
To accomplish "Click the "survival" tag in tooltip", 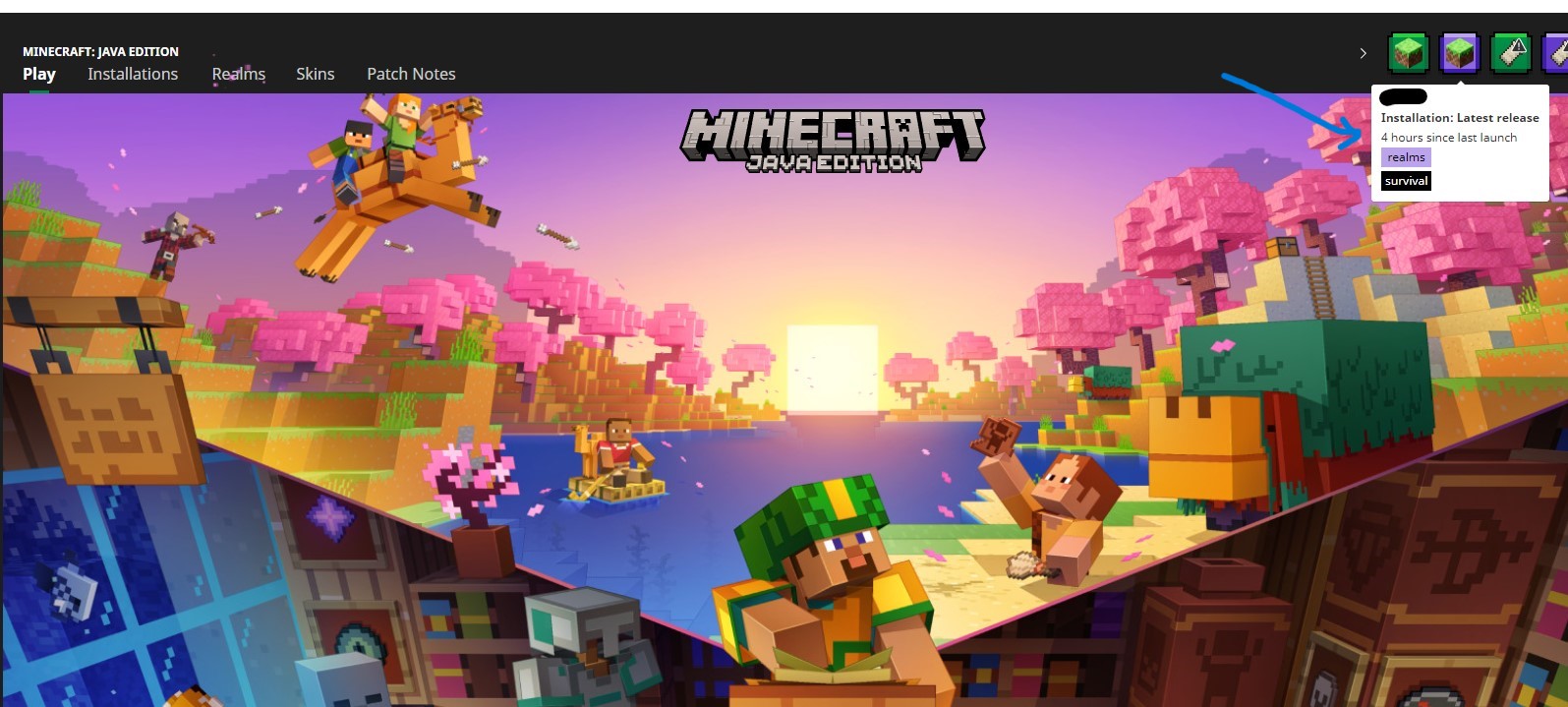I will click(x=1406, y=181).
